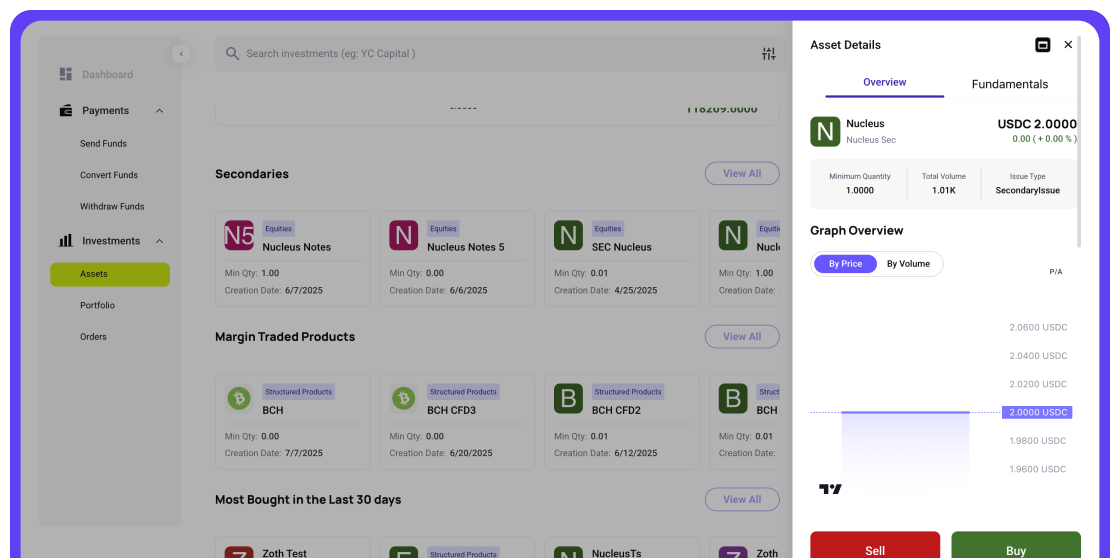The height and width of the screenshot is (558, 1120).
Task: Click the search magnifier icon
Action: [x=232, y=54]
